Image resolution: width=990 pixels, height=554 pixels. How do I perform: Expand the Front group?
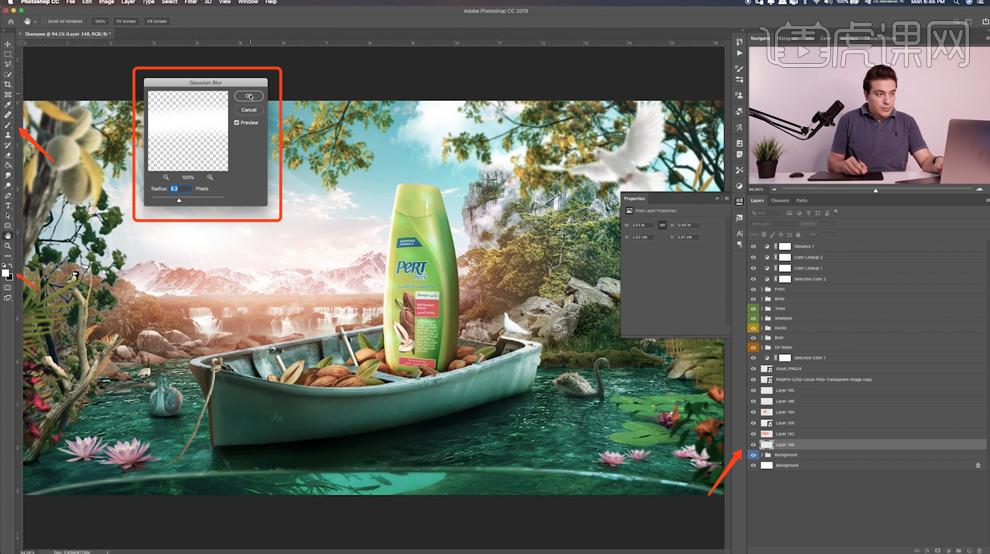pyautogui.click(x=762, y=289)
